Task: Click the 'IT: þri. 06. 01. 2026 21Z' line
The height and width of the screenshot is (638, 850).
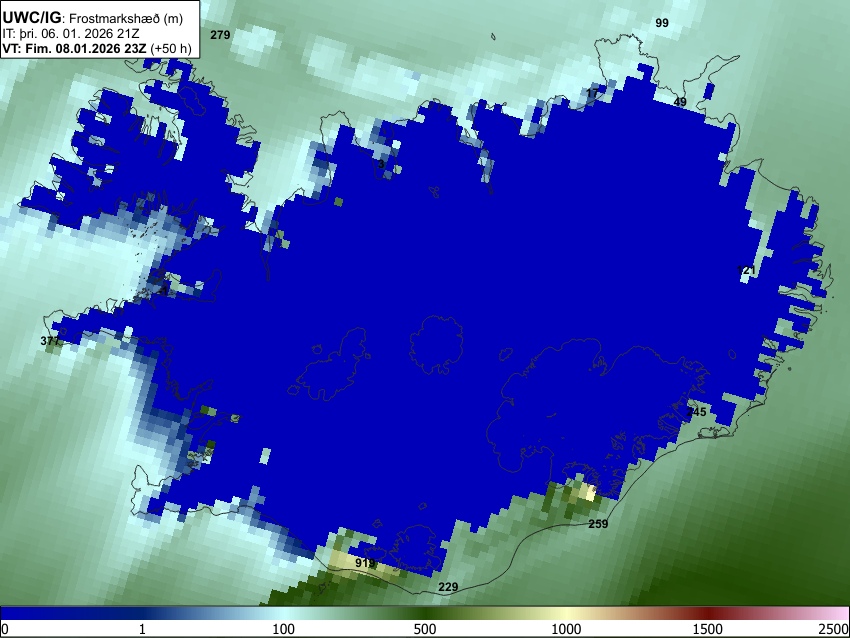Action: click(70, 34)
